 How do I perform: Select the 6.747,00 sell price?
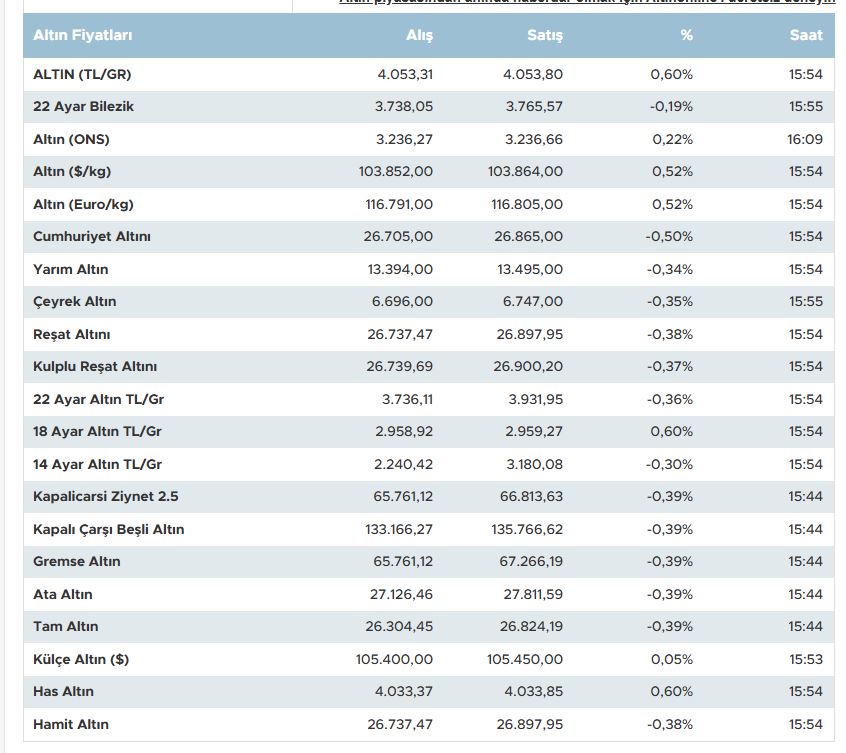(533, 302)
